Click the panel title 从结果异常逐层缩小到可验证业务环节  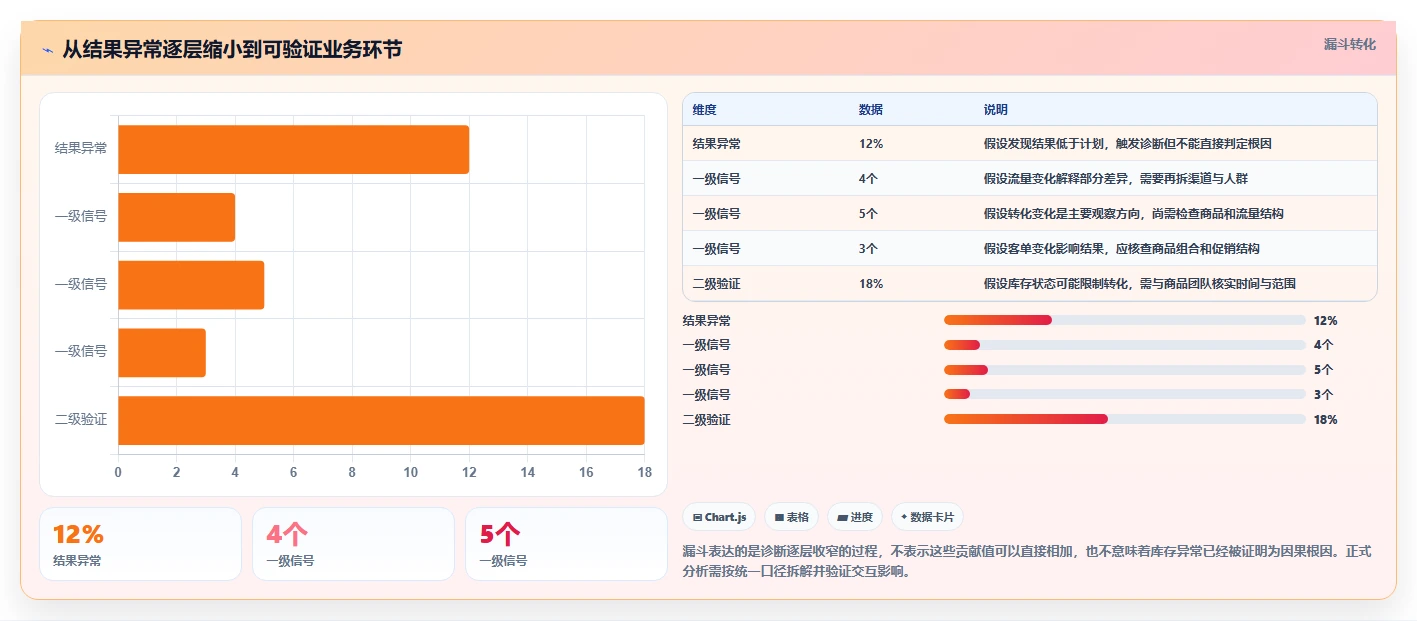[232, 49]
